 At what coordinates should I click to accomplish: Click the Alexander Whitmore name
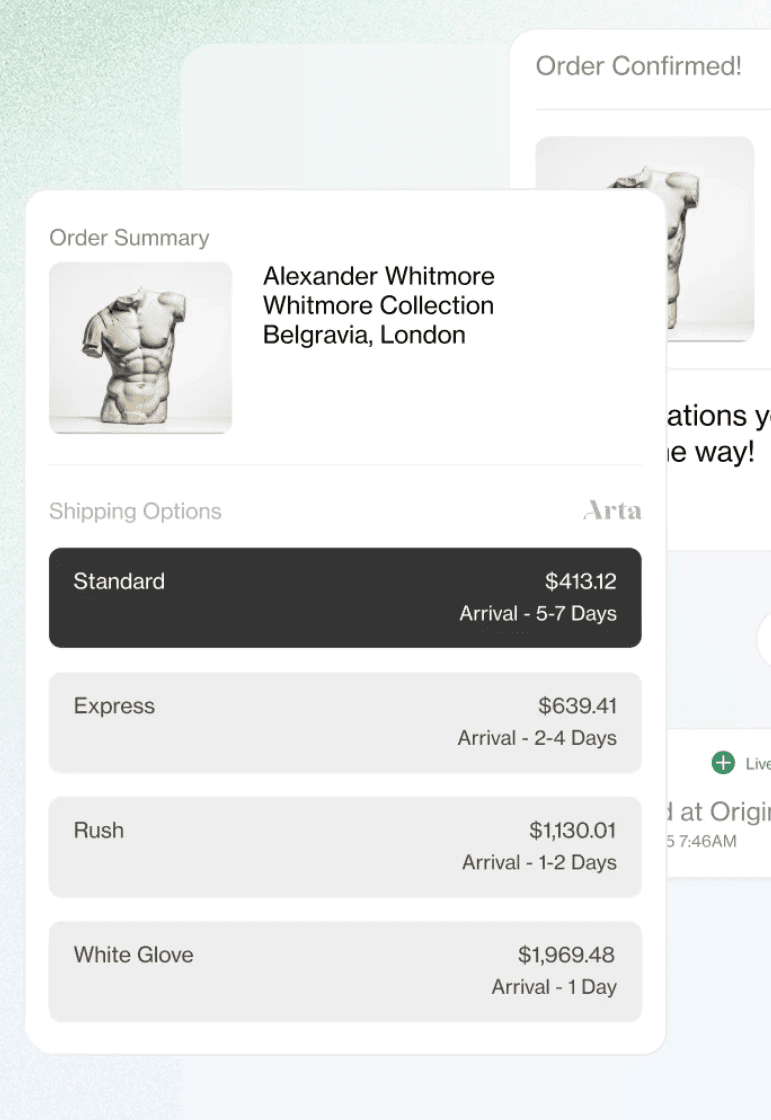pos(378,276)
